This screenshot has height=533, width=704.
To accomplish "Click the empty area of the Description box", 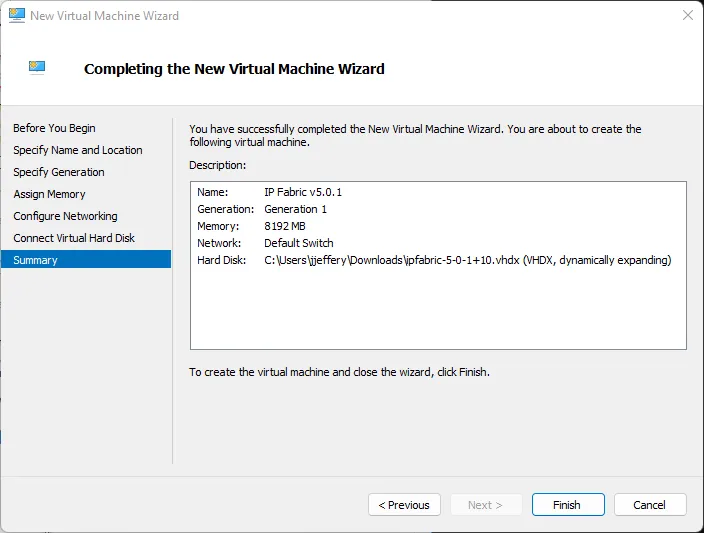I will coord(437,310).
